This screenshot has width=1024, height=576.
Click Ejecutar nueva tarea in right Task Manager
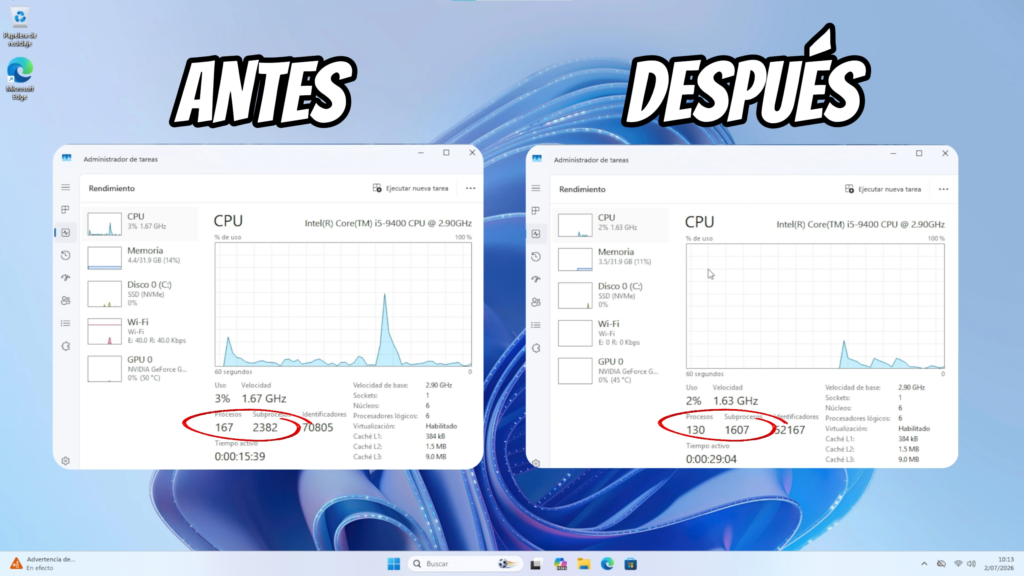(883, 189)
